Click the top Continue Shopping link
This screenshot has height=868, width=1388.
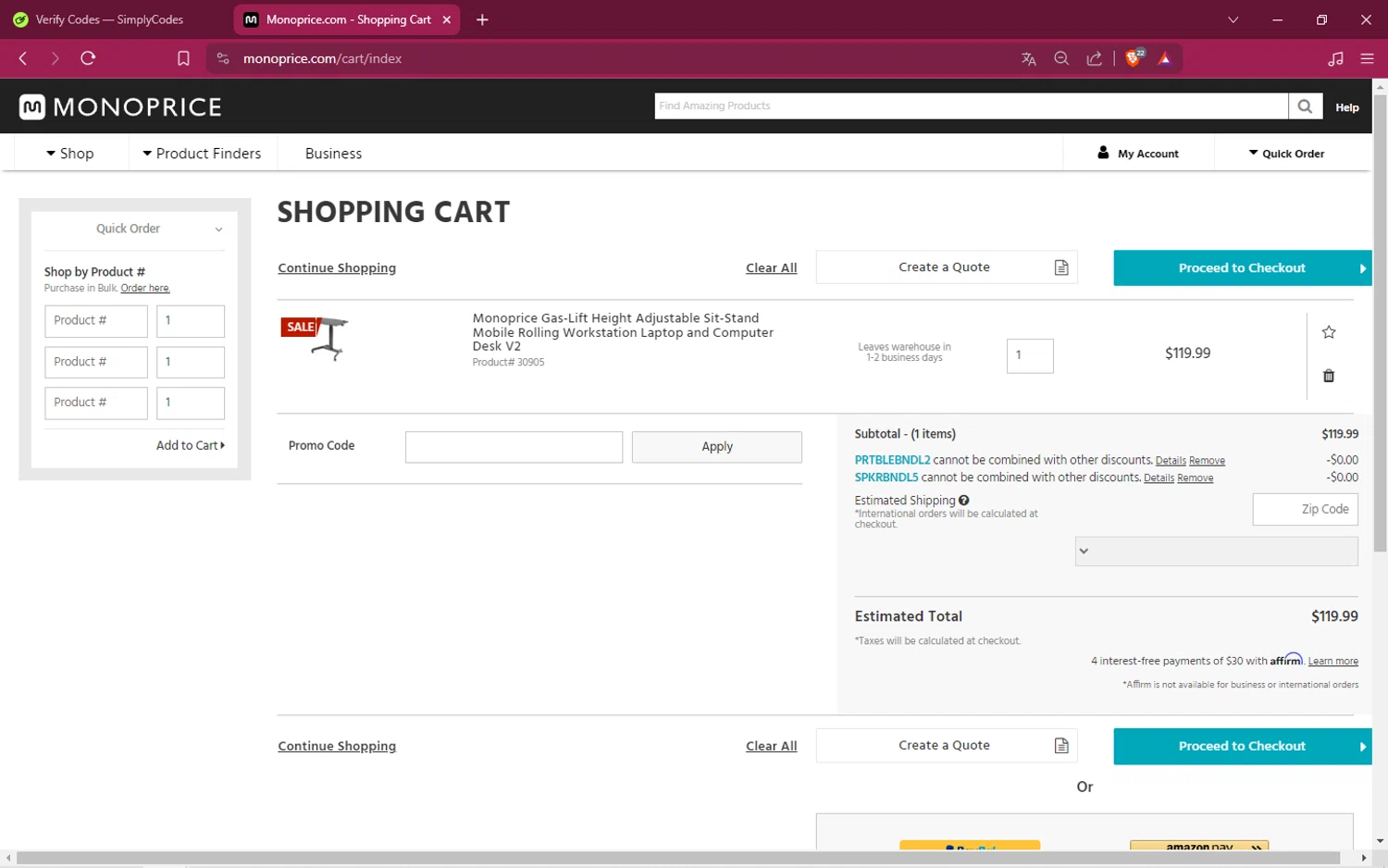tap(337, 268)
